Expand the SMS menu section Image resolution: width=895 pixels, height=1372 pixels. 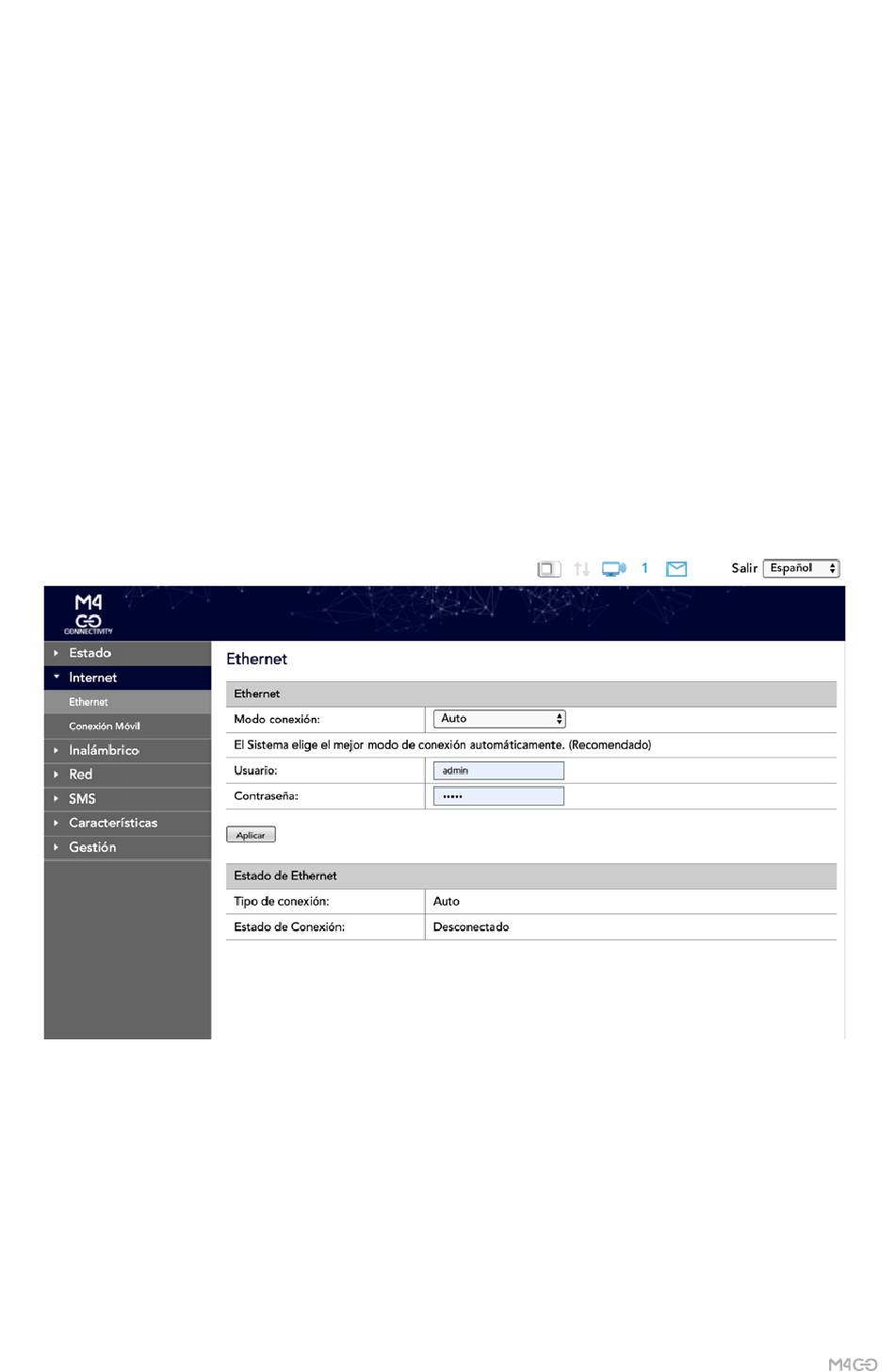[x=127, y=799]
